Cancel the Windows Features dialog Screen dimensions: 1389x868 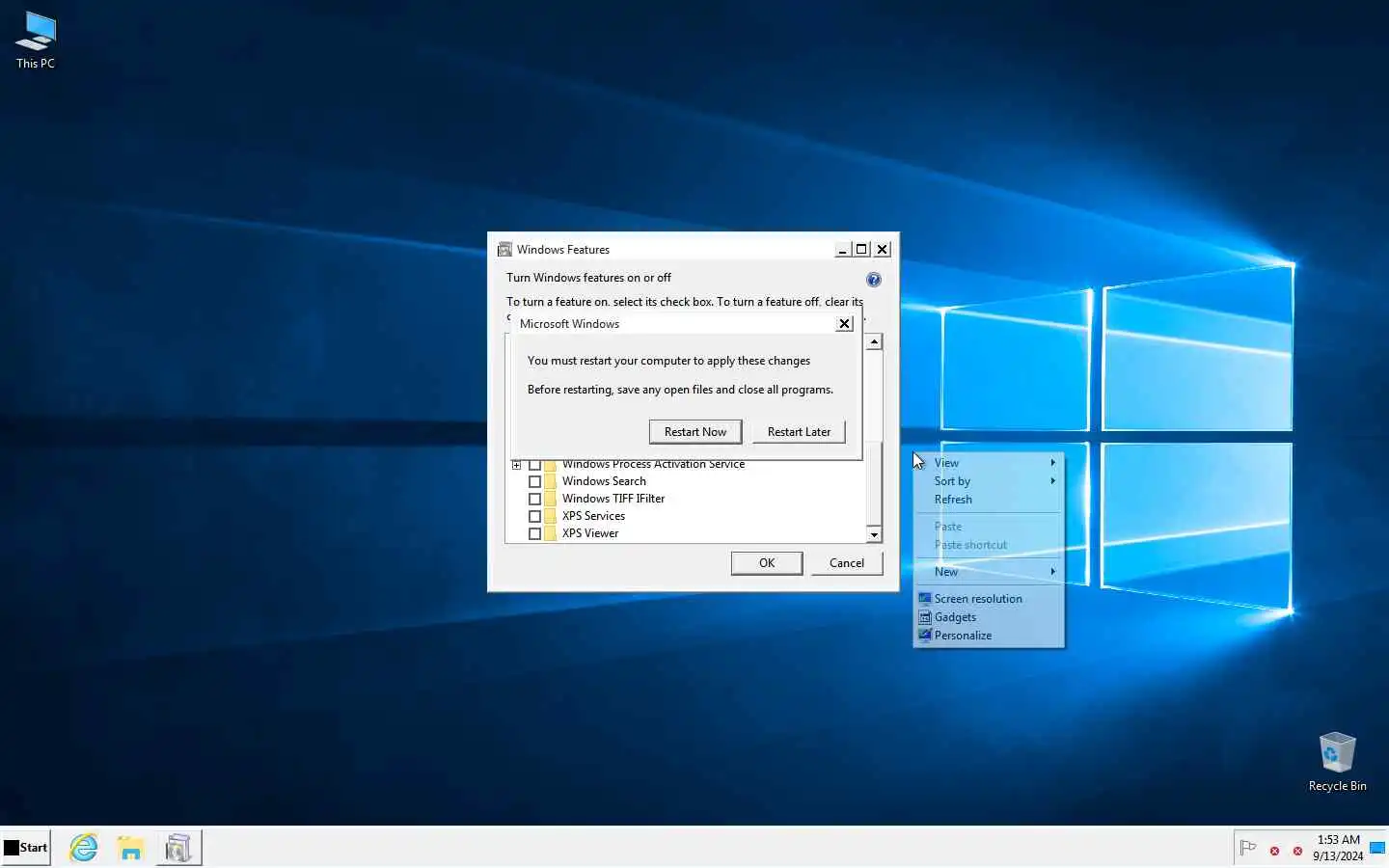coord(847,563)
